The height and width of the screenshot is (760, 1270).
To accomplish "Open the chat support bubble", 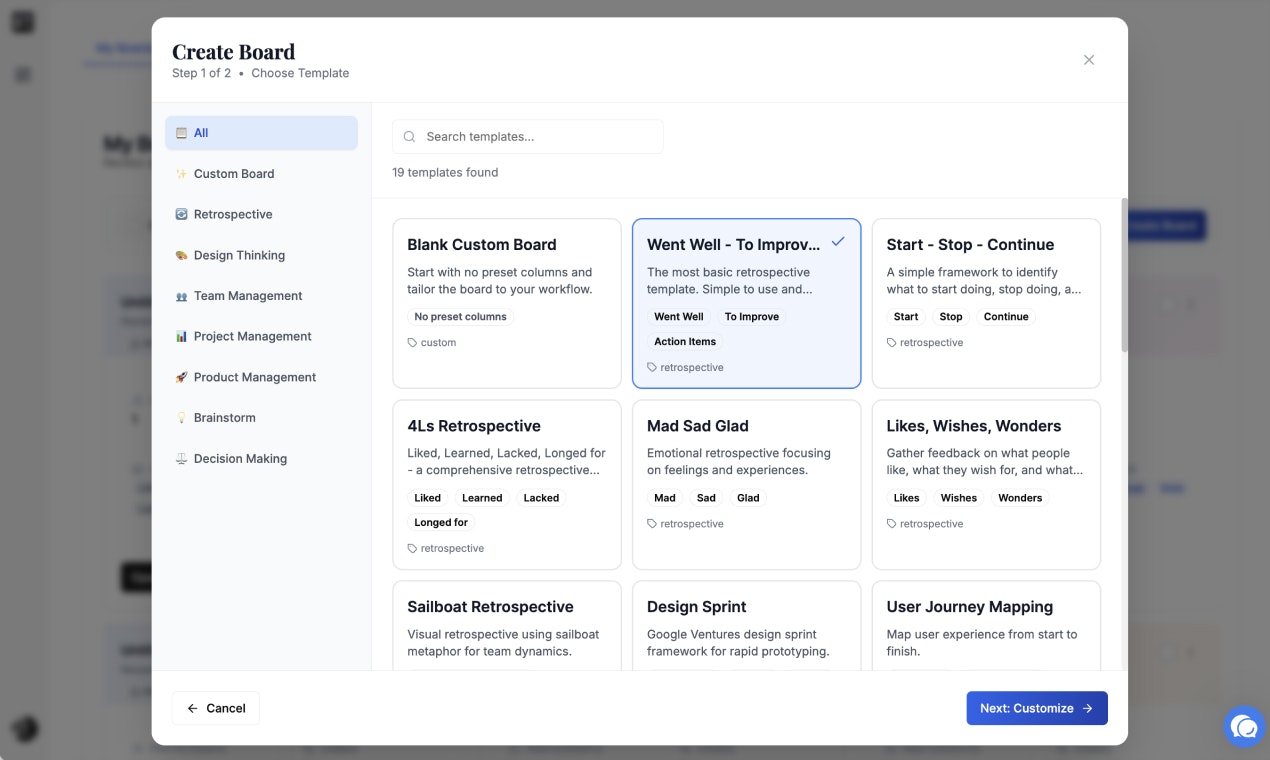I will click(1243, 727).
